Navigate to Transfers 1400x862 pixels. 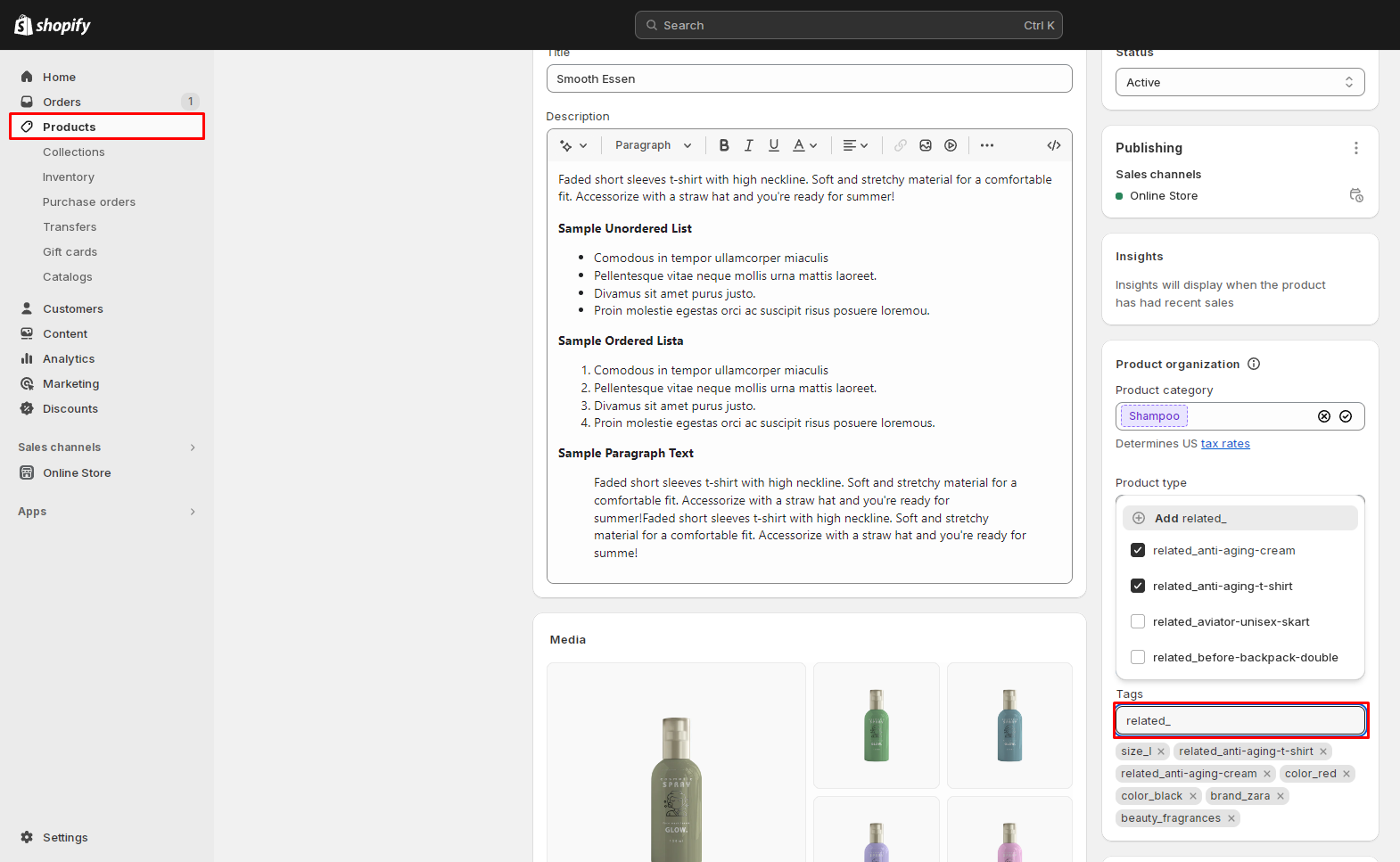coord(70,227)
